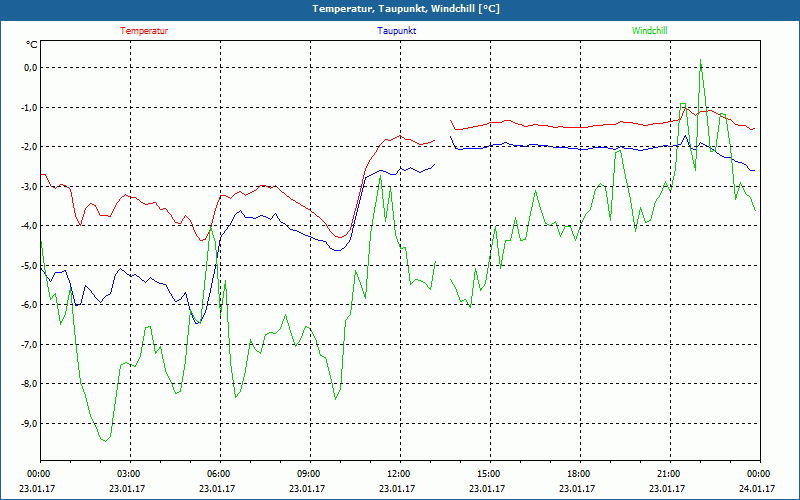The width and height of the screenshot is (800, 500).
Task: Click the "18:00" time axis label
Action: tap(578, 474)
